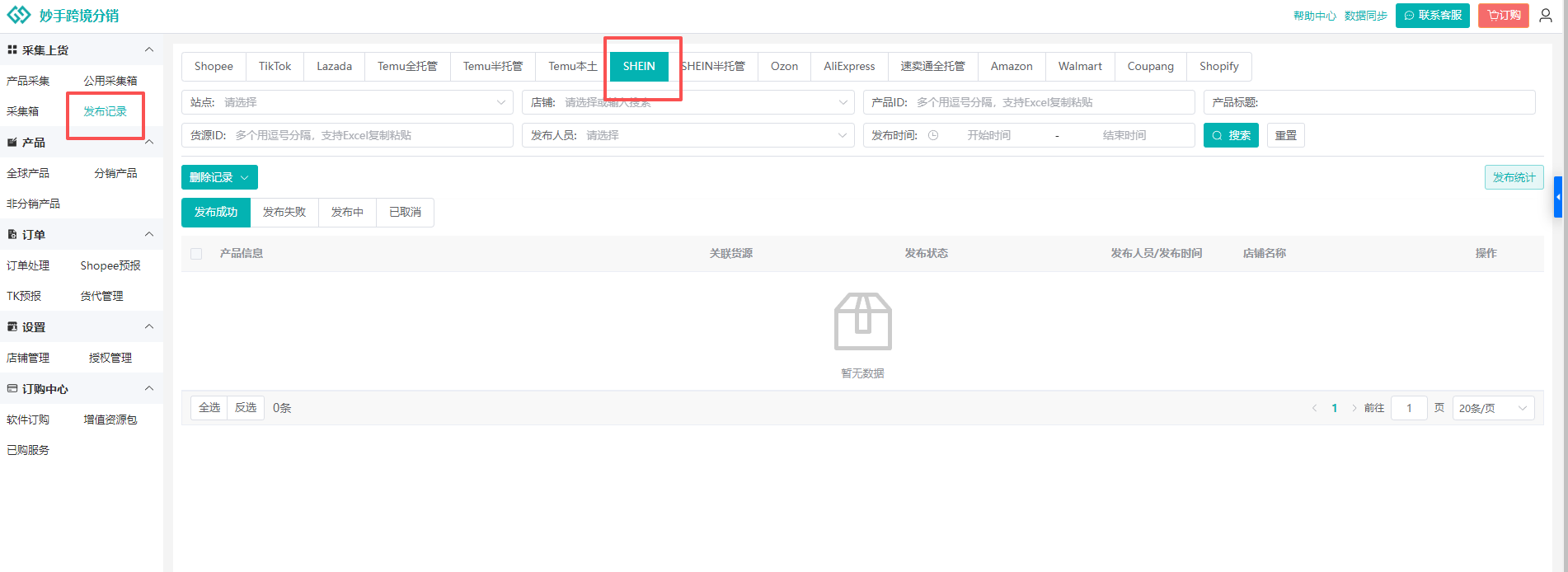Go to previous page arrow in pagination
The image size is (1568, 572).
1314,408
